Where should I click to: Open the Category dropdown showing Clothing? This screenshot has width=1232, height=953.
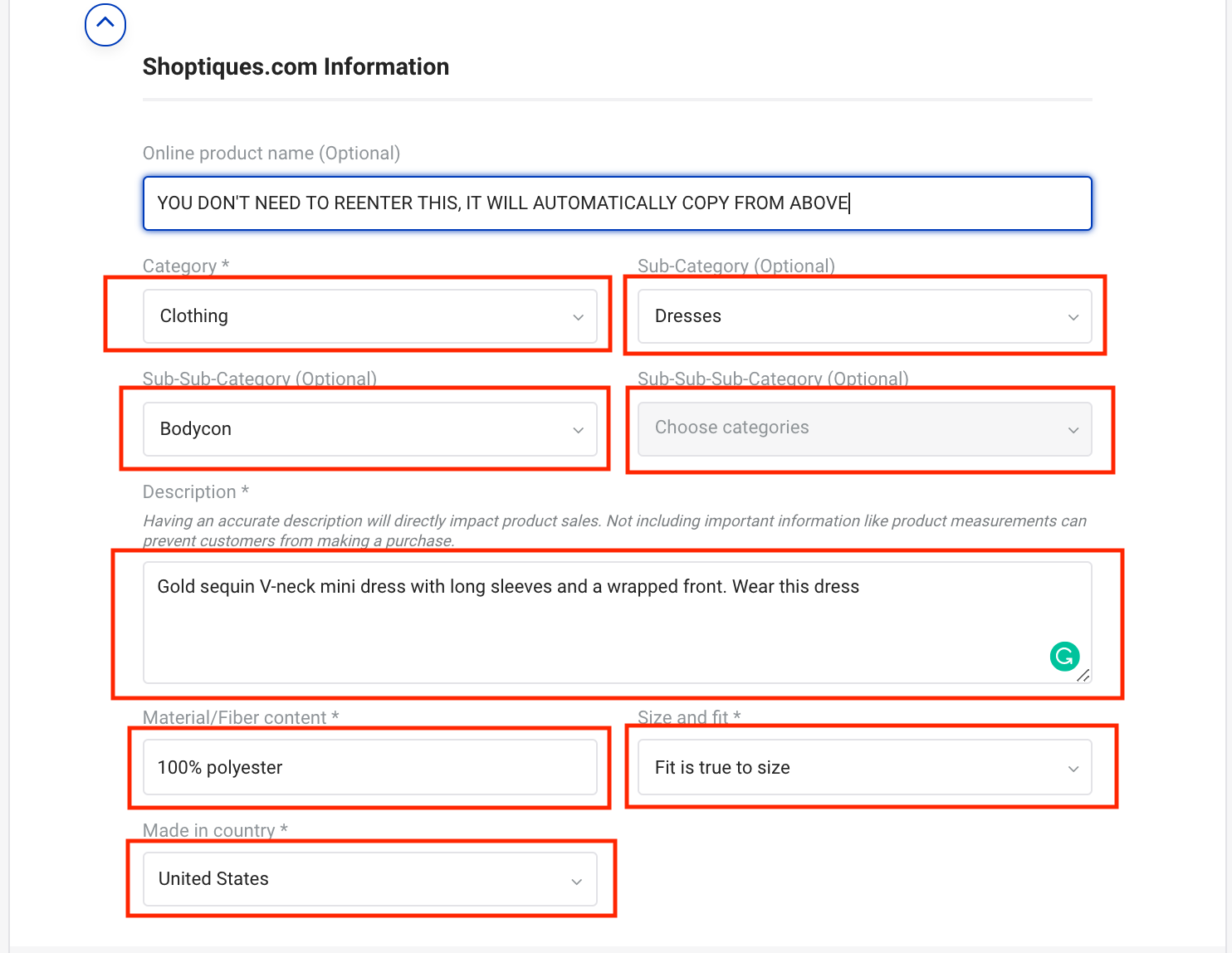[370, 316]
